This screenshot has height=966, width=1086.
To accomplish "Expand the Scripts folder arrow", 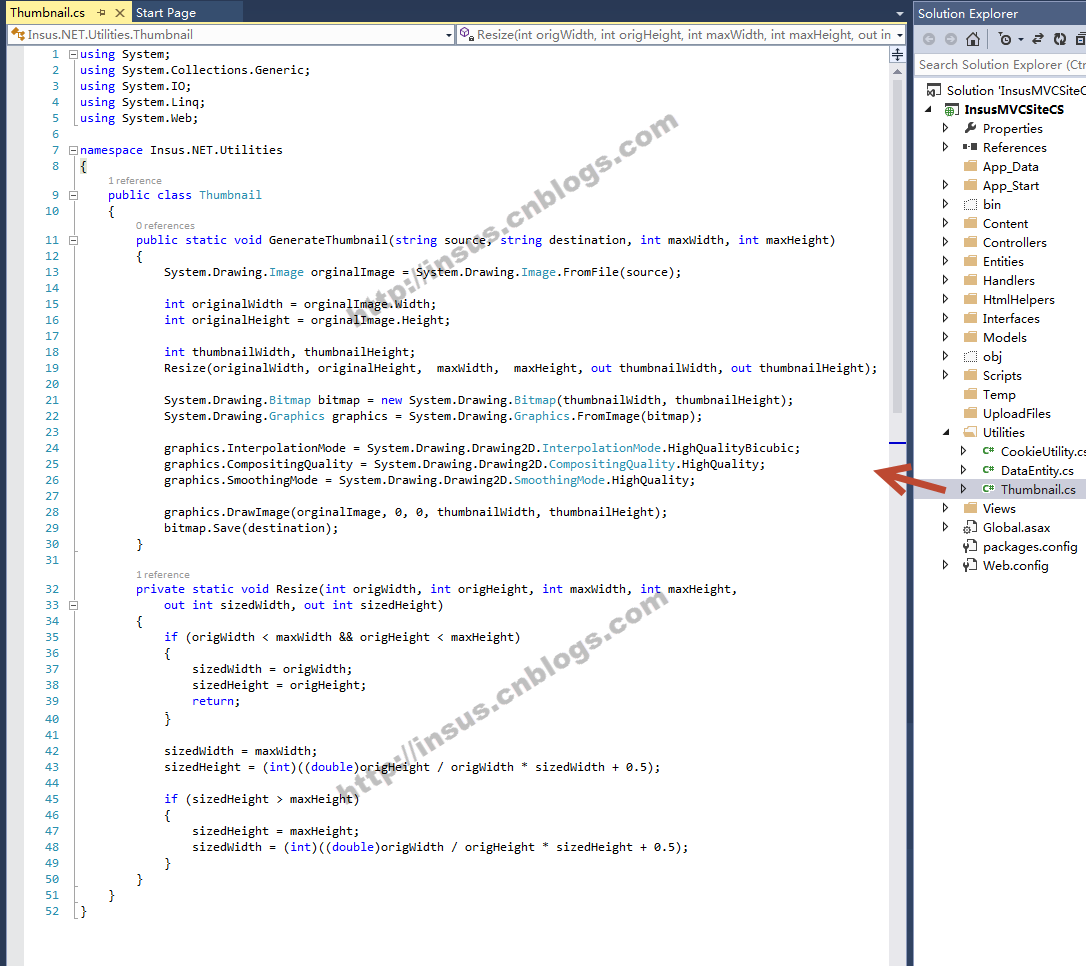I will (945, 375).
